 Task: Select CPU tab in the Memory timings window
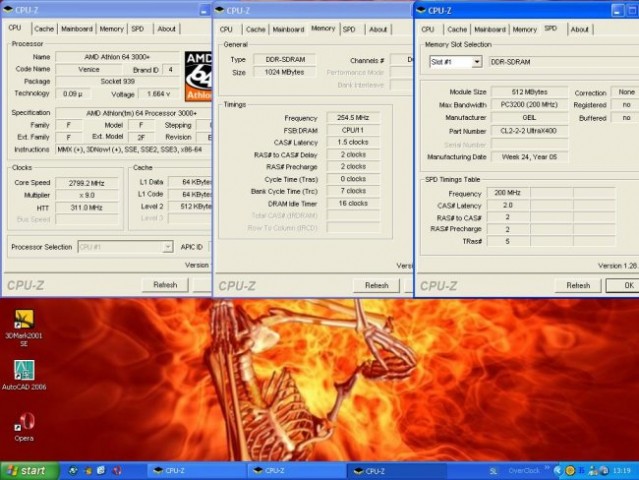coord(226,29)
